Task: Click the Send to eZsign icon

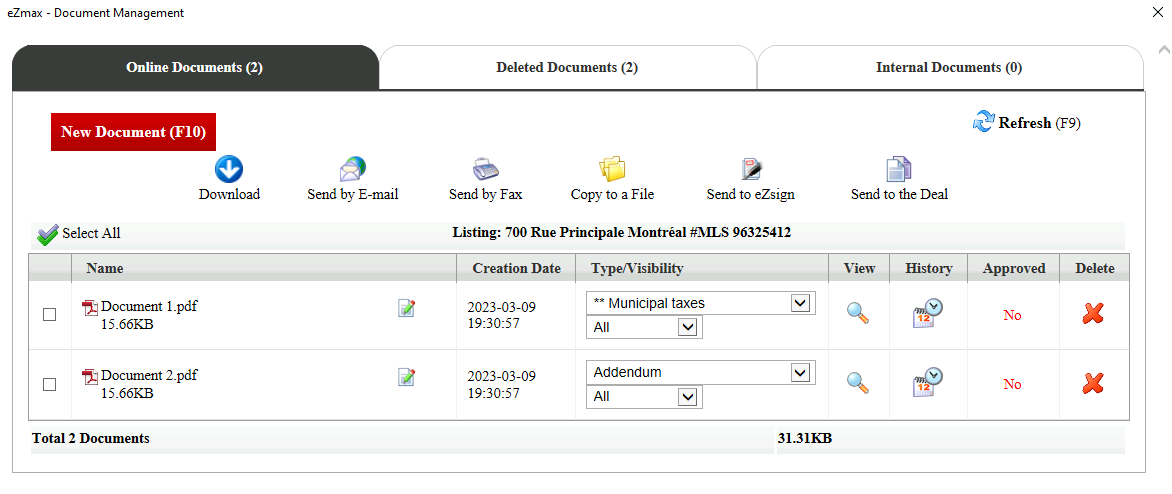Action: pos(750,170)
